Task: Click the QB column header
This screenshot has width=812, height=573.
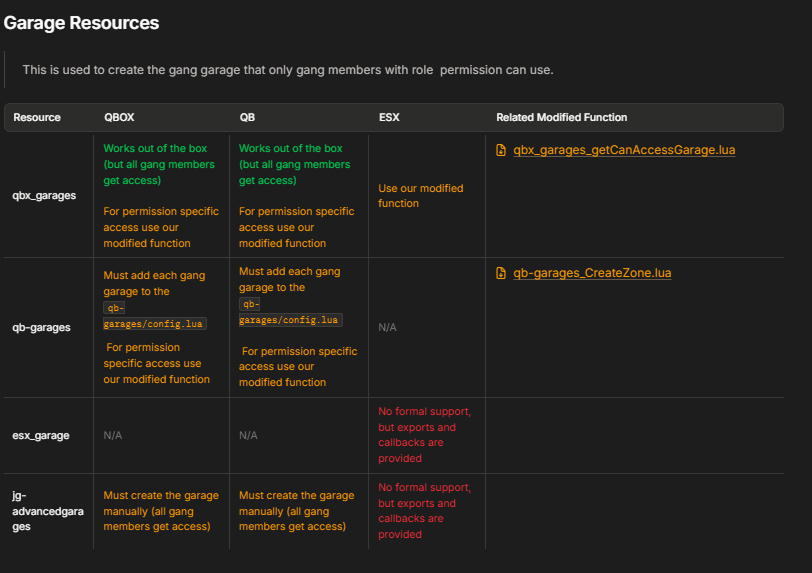Action: pyautogui.click(x=247, y=118)
